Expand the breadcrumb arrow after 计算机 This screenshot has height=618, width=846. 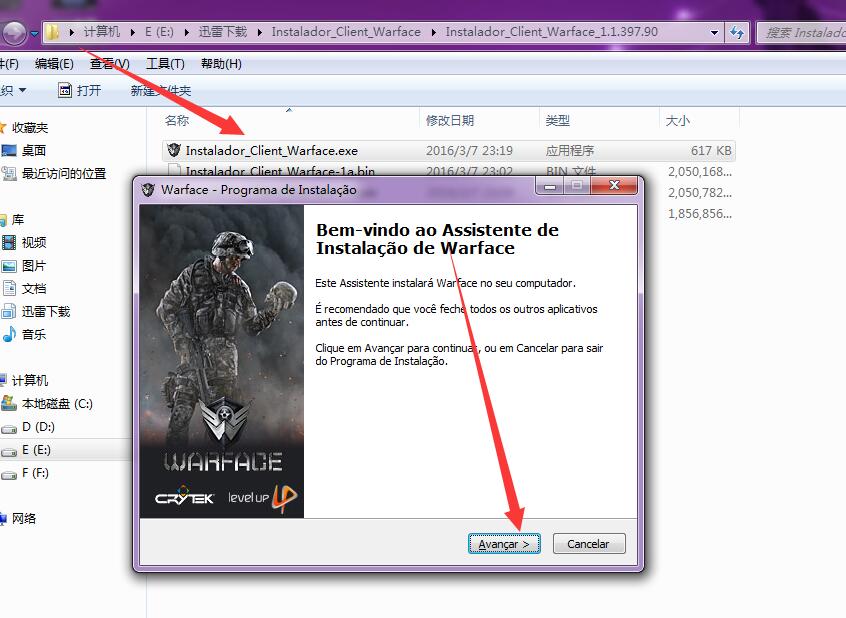(x=133, y=32)
